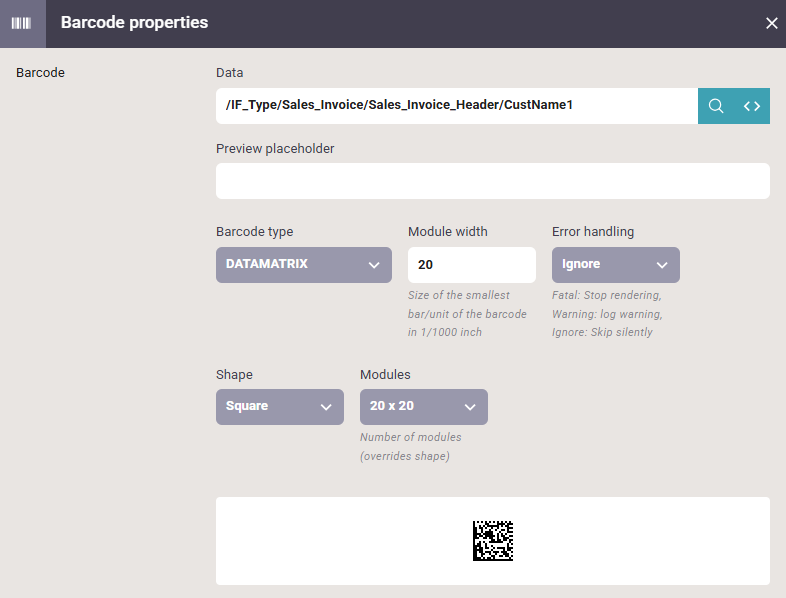Click the chevron on the Modules dropdown
The image size is (786, 598).
(x=470, y=407)
